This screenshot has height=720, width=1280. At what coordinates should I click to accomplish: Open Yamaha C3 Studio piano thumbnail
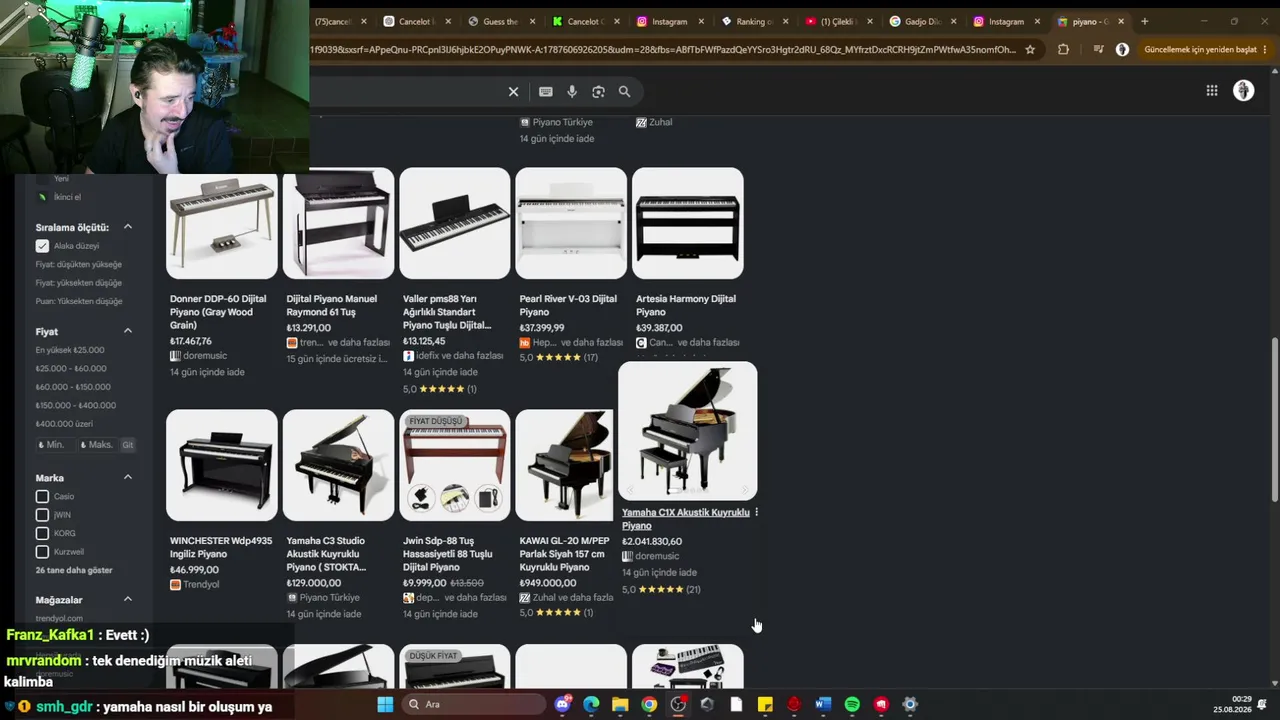(x=338, y=465)
